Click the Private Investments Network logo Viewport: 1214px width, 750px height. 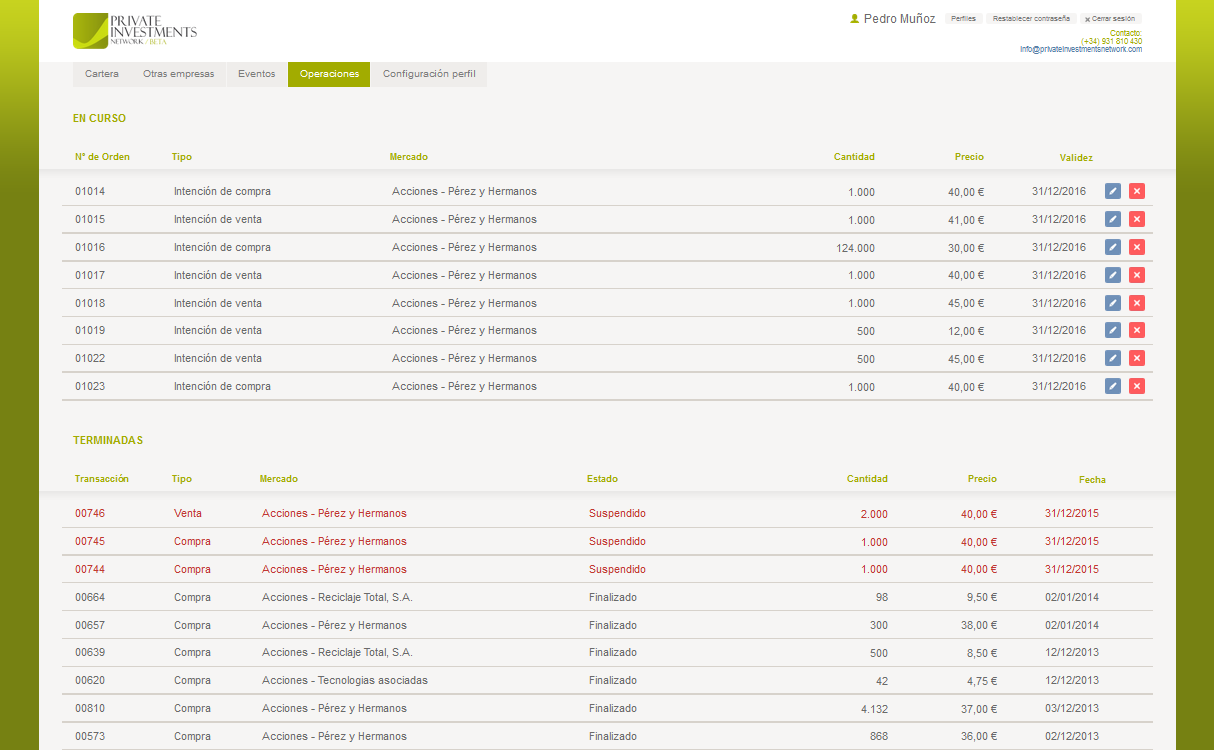pyautogui.click(x=135, y=31)
